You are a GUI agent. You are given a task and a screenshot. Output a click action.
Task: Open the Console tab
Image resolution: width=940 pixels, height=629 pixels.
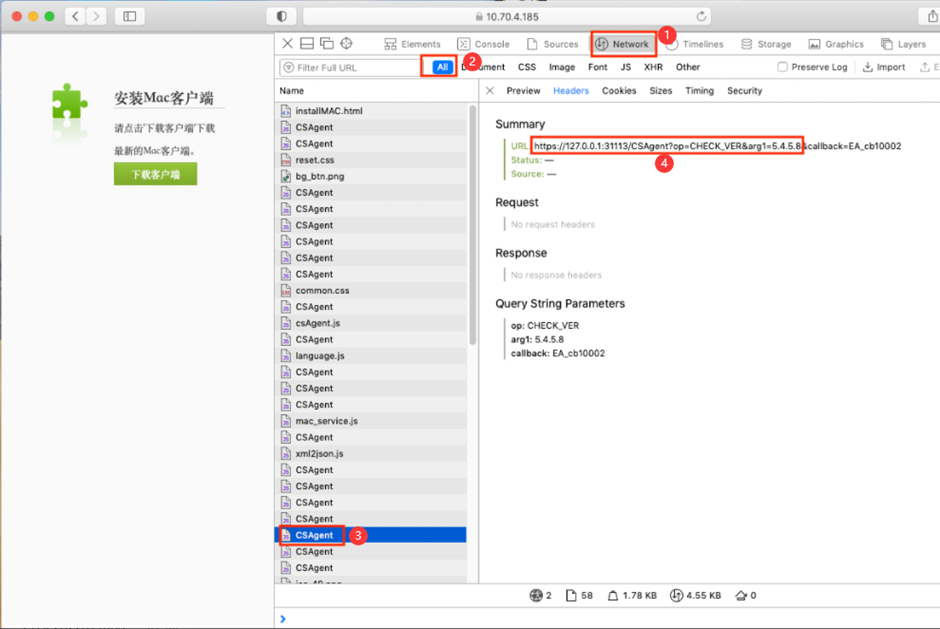click(483, 44)
